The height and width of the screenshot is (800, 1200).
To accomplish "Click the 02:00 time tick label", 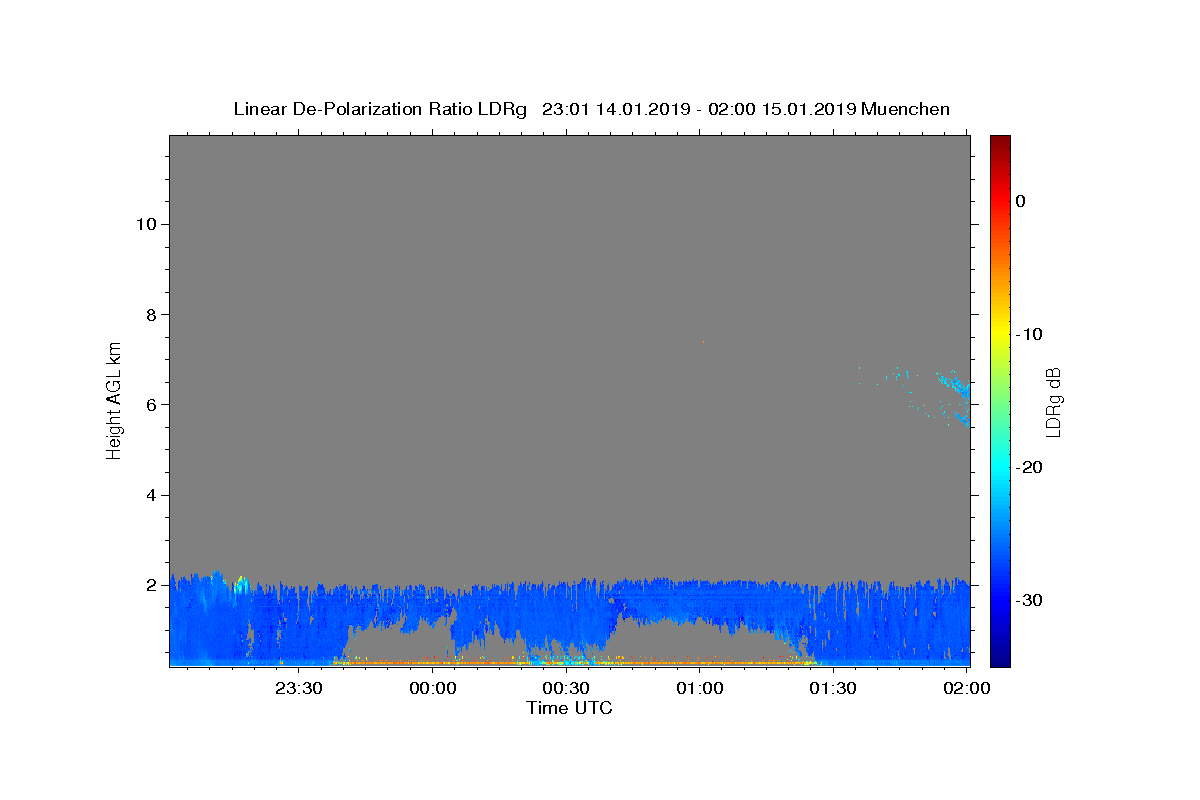I will tap(966, 688).
